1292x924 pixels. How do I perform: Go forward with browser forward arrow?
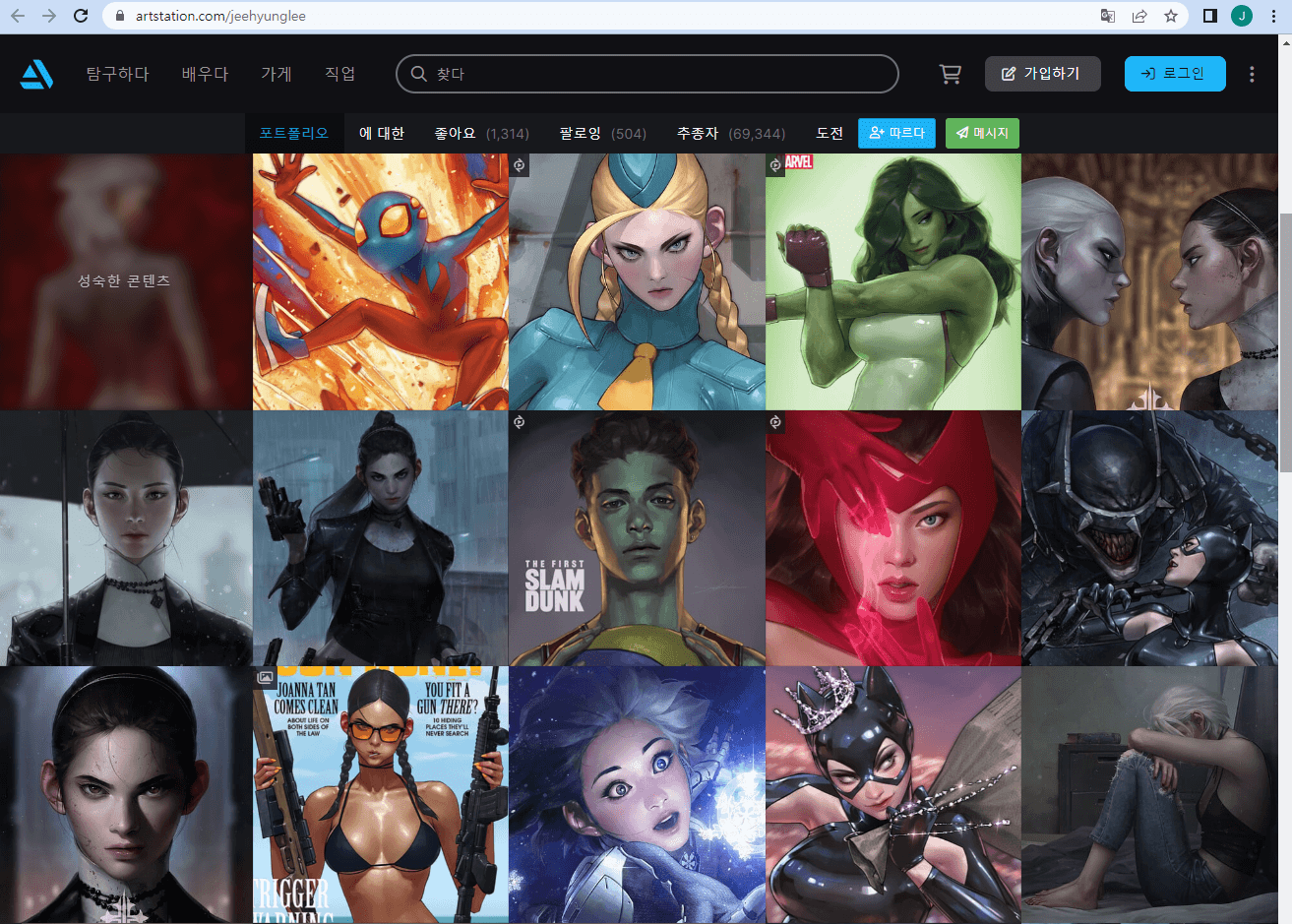tap(49, 16)
